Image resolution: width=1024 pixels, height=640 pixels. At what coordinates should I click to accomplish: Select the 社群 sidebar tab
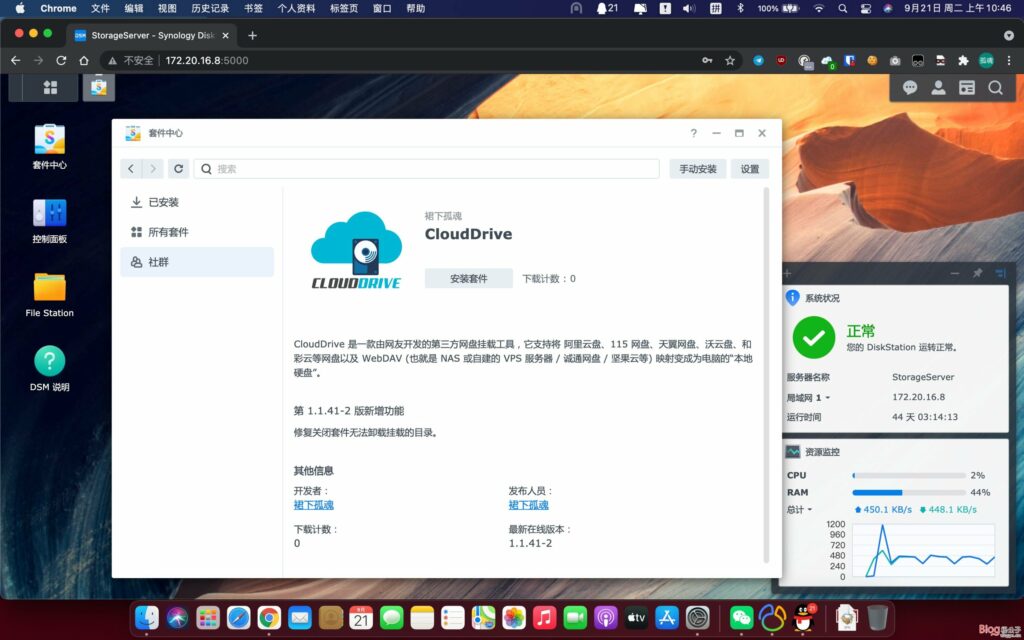[x=197, y=262]
